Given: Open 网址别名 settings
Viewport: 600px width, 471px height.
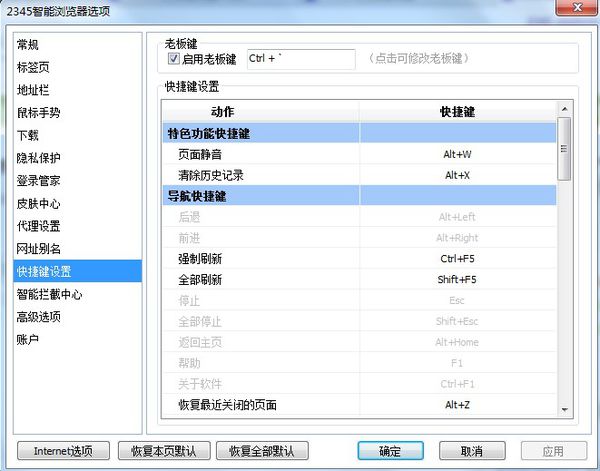Looking at the screenshot, I should pyautogui.click(x=77, y=249).
